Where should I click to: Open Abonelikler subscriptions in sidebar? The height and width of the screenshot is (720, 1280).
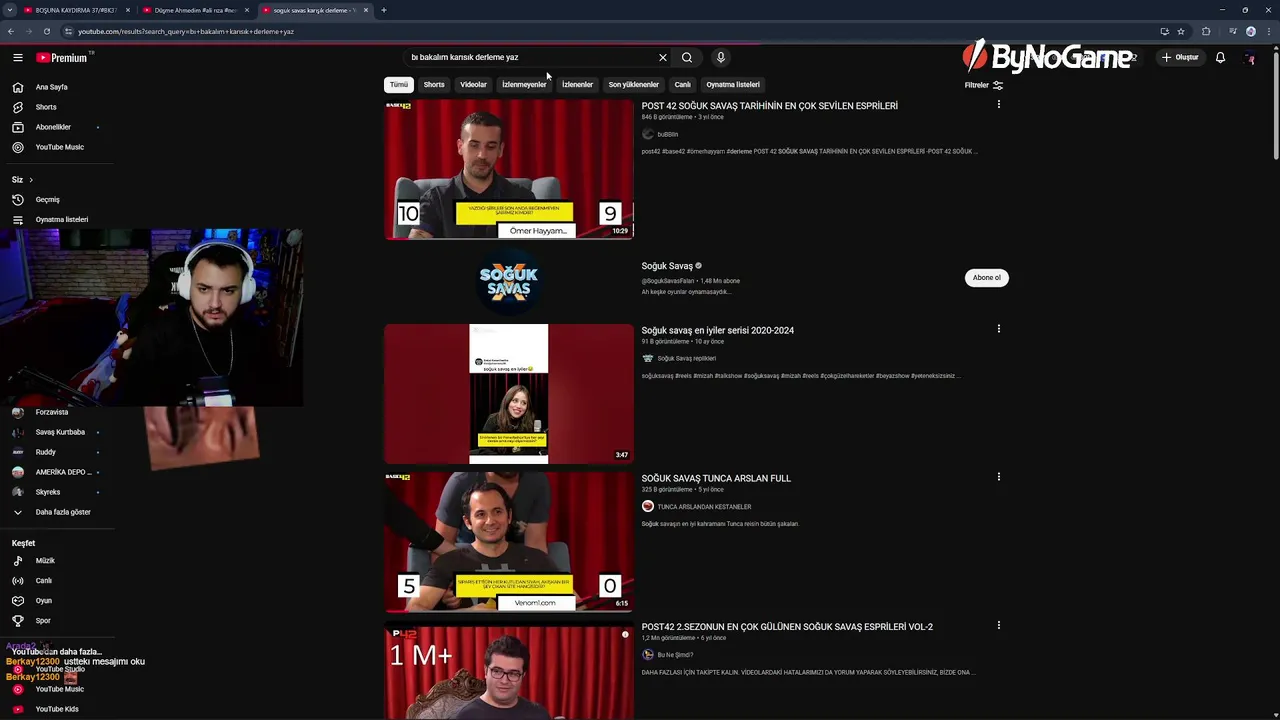53,127
